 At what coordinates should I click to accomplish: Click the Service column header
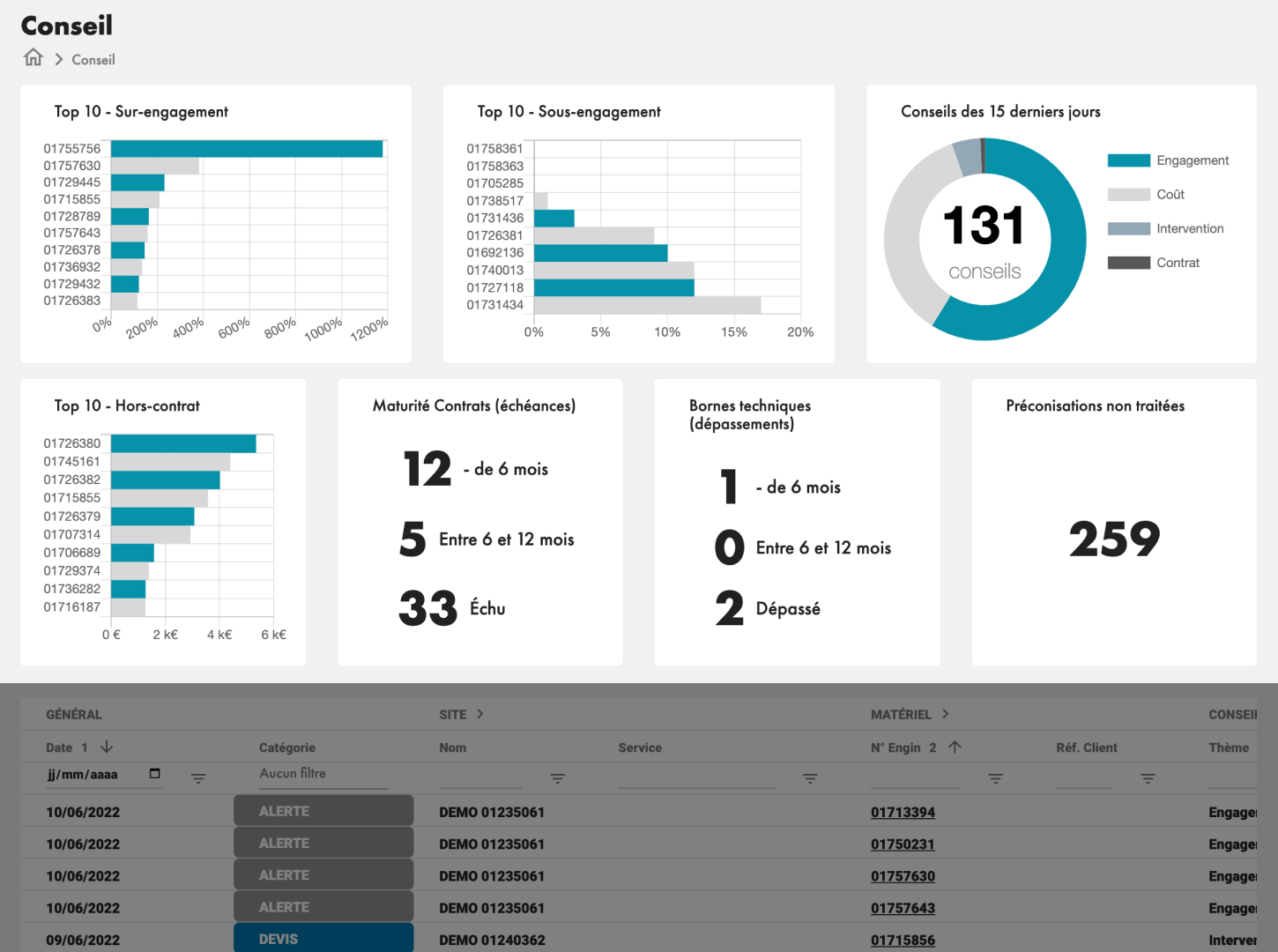[x=640, y=747]
